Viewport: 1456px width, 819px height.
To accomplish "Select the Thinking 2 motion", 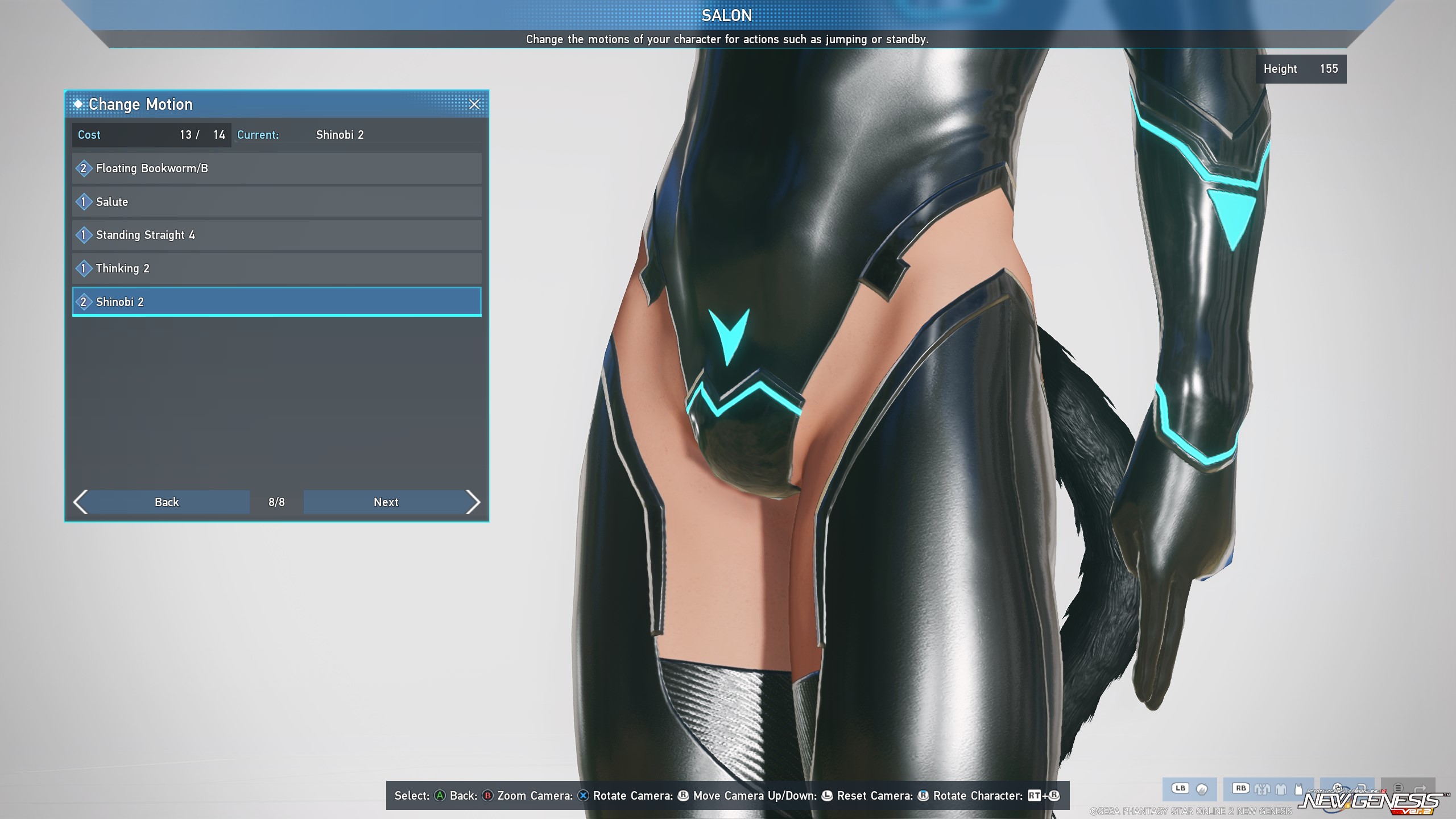I will coord(277,268).
